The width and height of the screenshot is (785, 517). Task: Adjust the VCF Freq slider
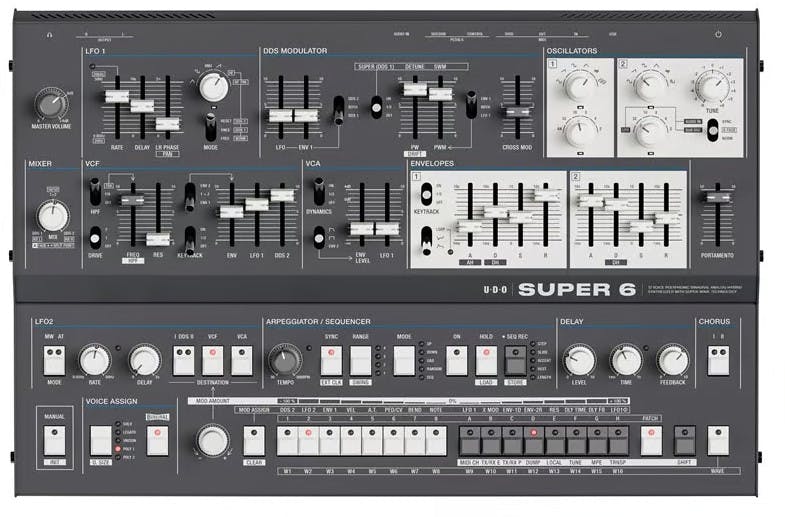[x=133, y=201]
